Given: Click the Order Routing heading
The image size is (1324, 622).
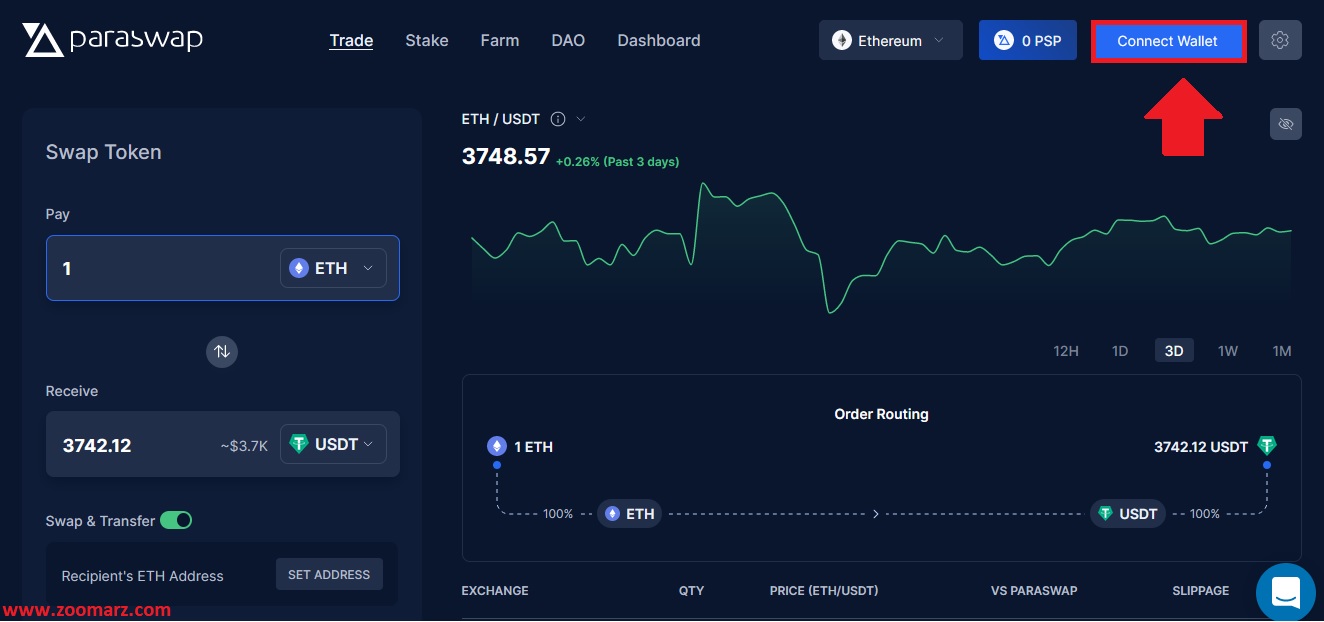Looking at the screenshot, I should click(x=881, y=414).
